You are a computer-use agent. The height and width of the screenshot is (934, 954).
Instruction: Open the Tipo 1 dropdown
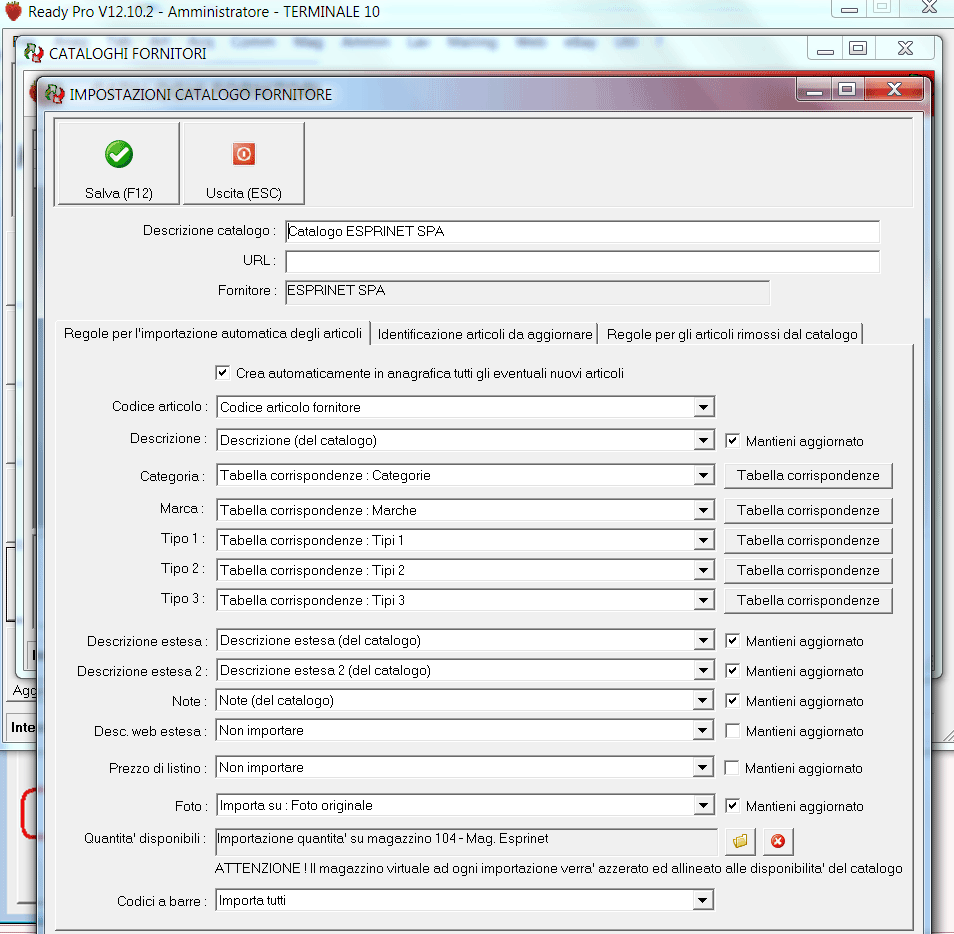coord(703,540)
